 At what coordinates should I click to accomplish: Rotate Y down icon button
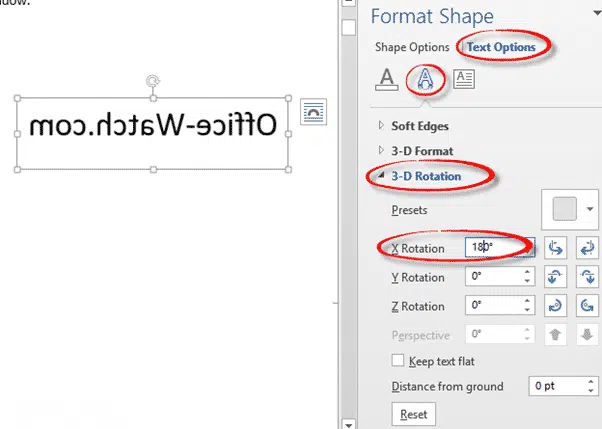tap(587, 277)
